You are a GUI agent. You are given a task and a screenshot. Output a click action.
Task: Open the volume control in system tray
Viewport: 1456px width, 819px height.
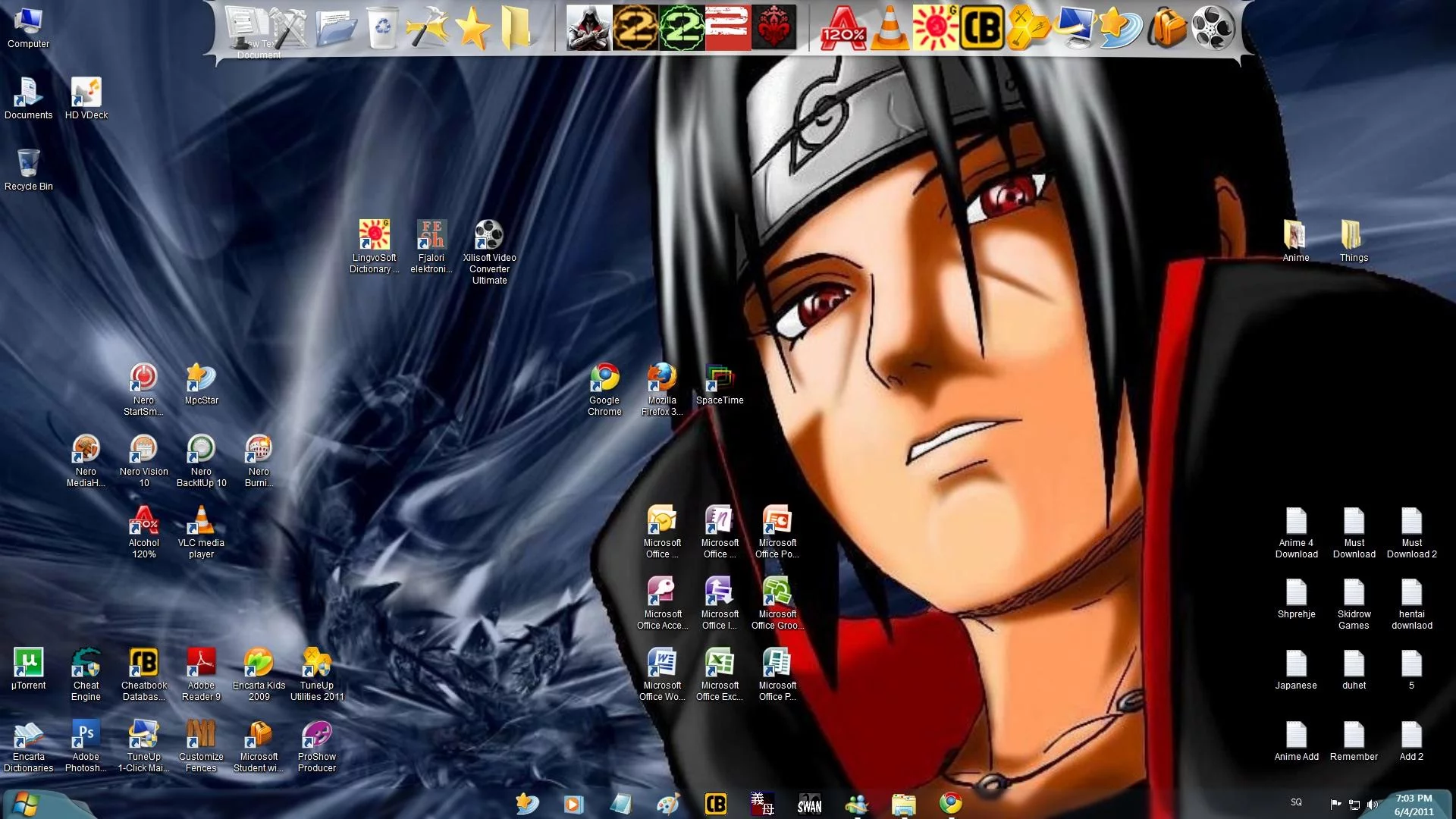pos(1372,804)
